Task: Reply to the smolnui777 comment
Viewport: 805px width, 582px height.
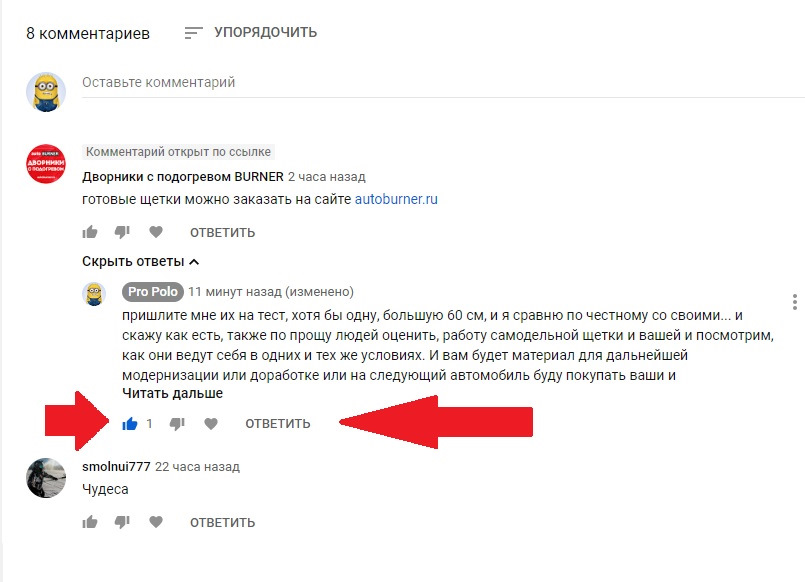Action: coord(222,522)
